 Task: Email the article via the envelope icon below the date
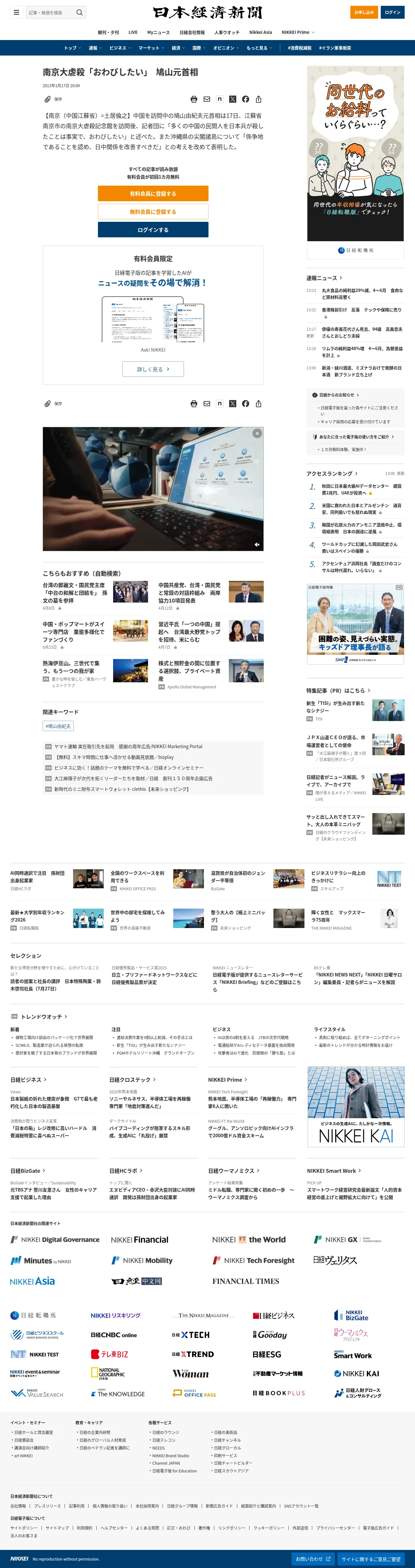[x=207, y=99]
